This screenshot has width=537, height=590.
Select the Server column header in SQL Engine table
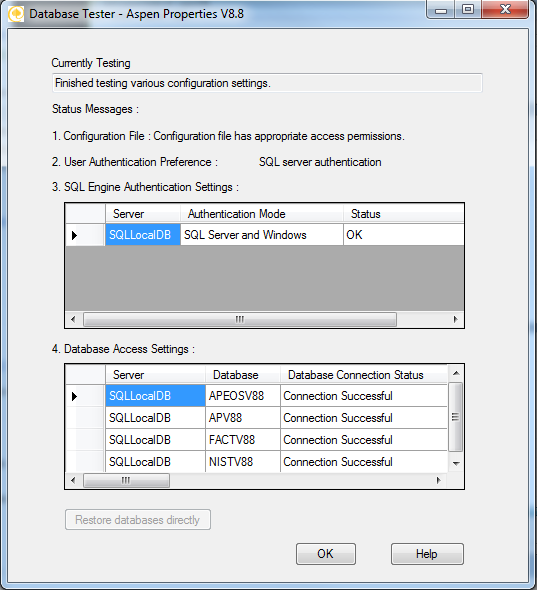143,214
